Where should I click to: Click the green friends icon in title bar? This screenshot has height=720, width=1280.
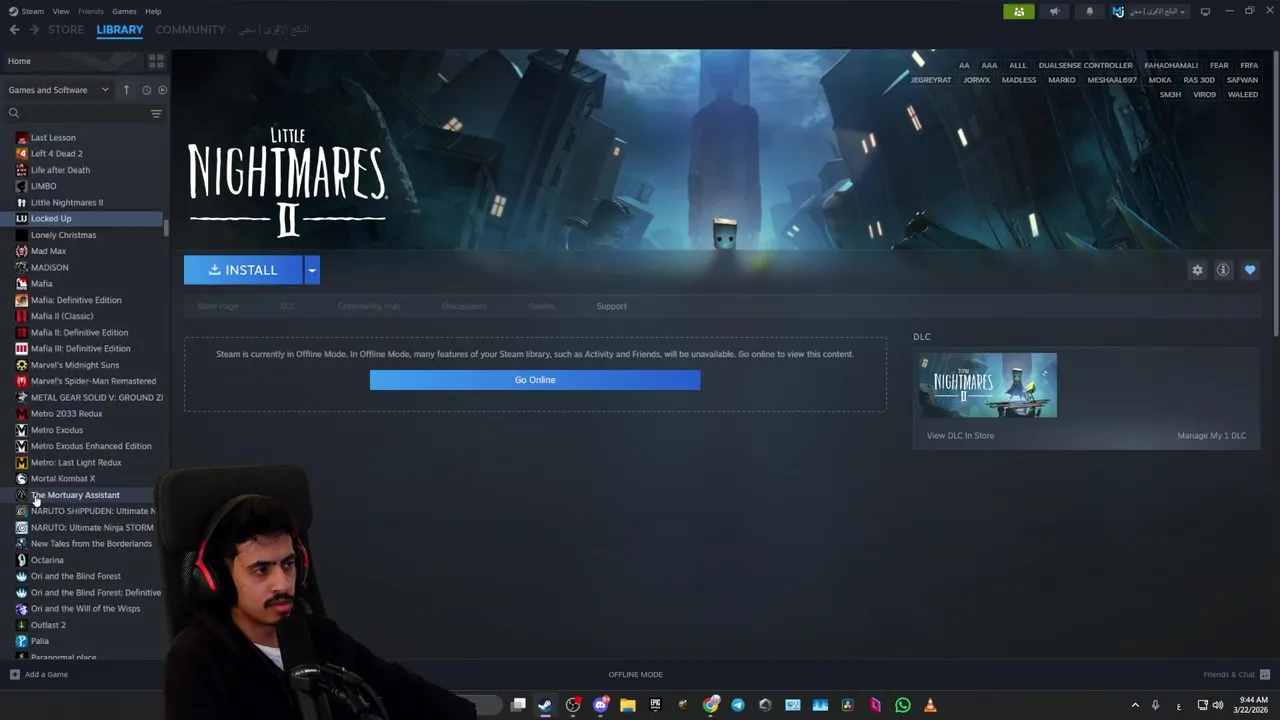point(1019,11)
